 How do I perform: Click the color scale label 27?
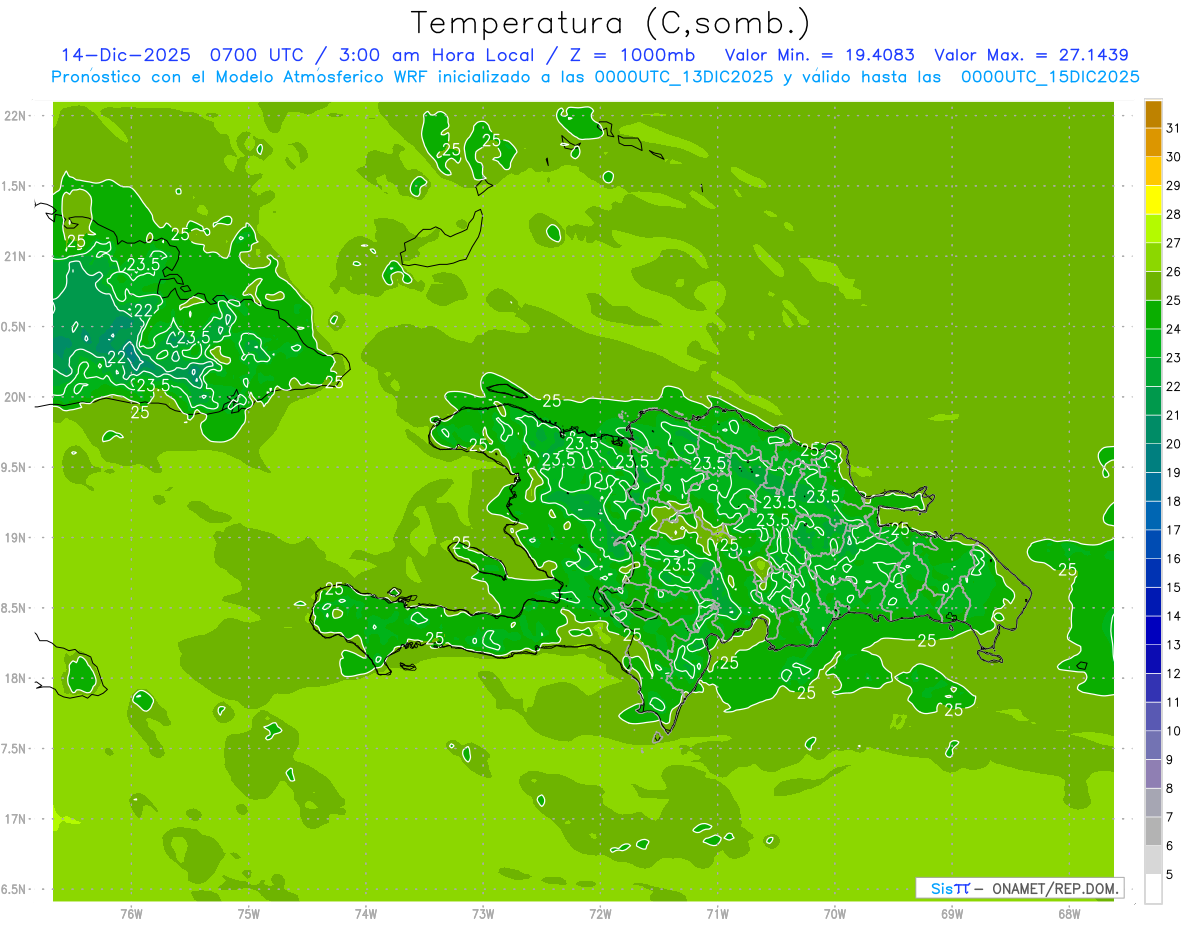(1173, 243)
